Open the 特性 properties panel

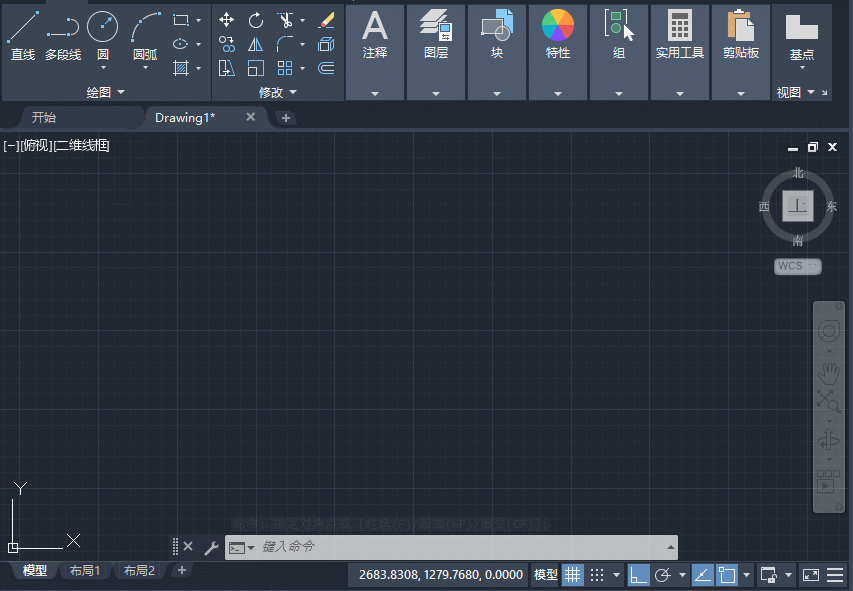point(558,52)
